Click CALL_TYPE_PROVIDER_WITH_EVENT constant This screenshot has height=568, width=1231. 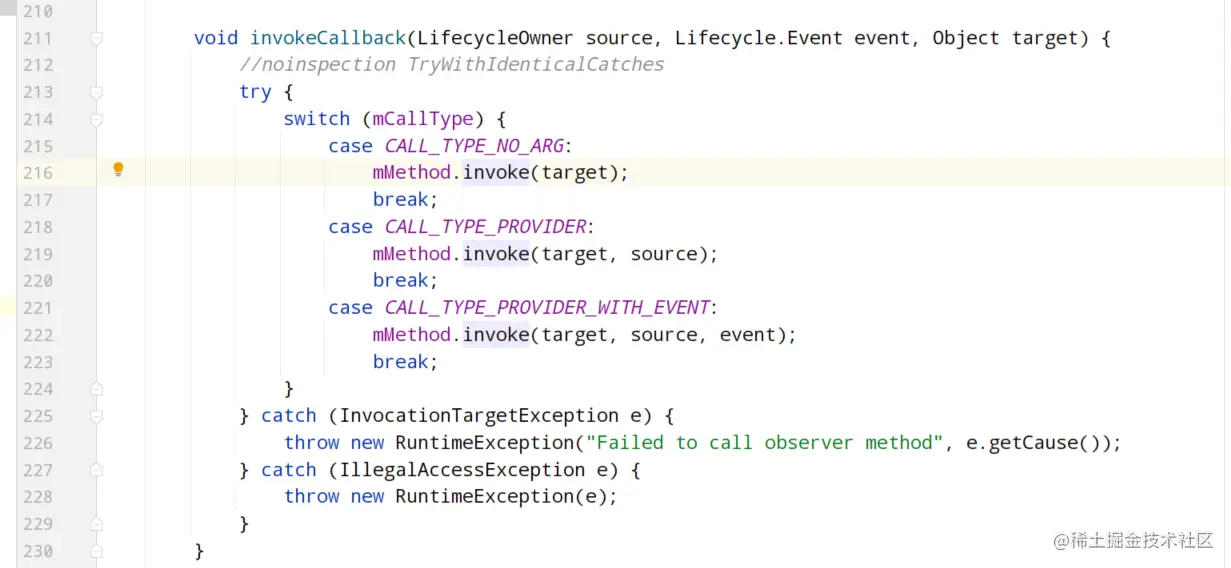point(547,308)
